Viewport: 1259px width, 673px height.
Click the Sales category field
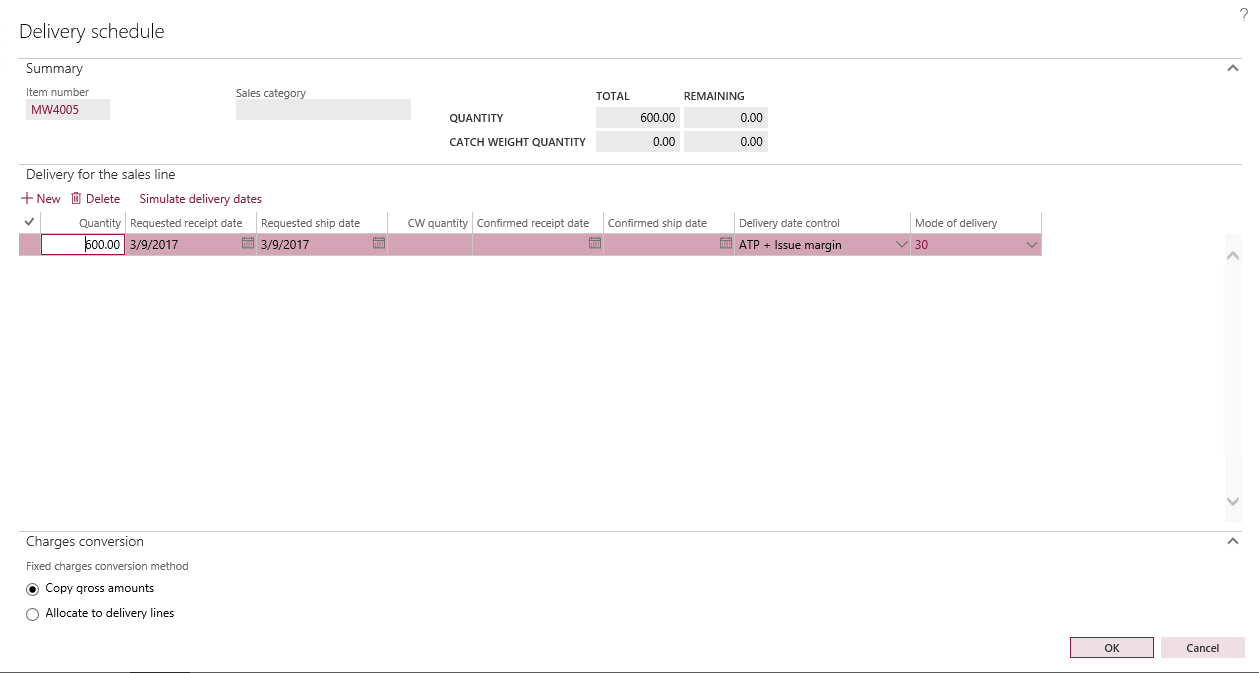coord(323,109)
